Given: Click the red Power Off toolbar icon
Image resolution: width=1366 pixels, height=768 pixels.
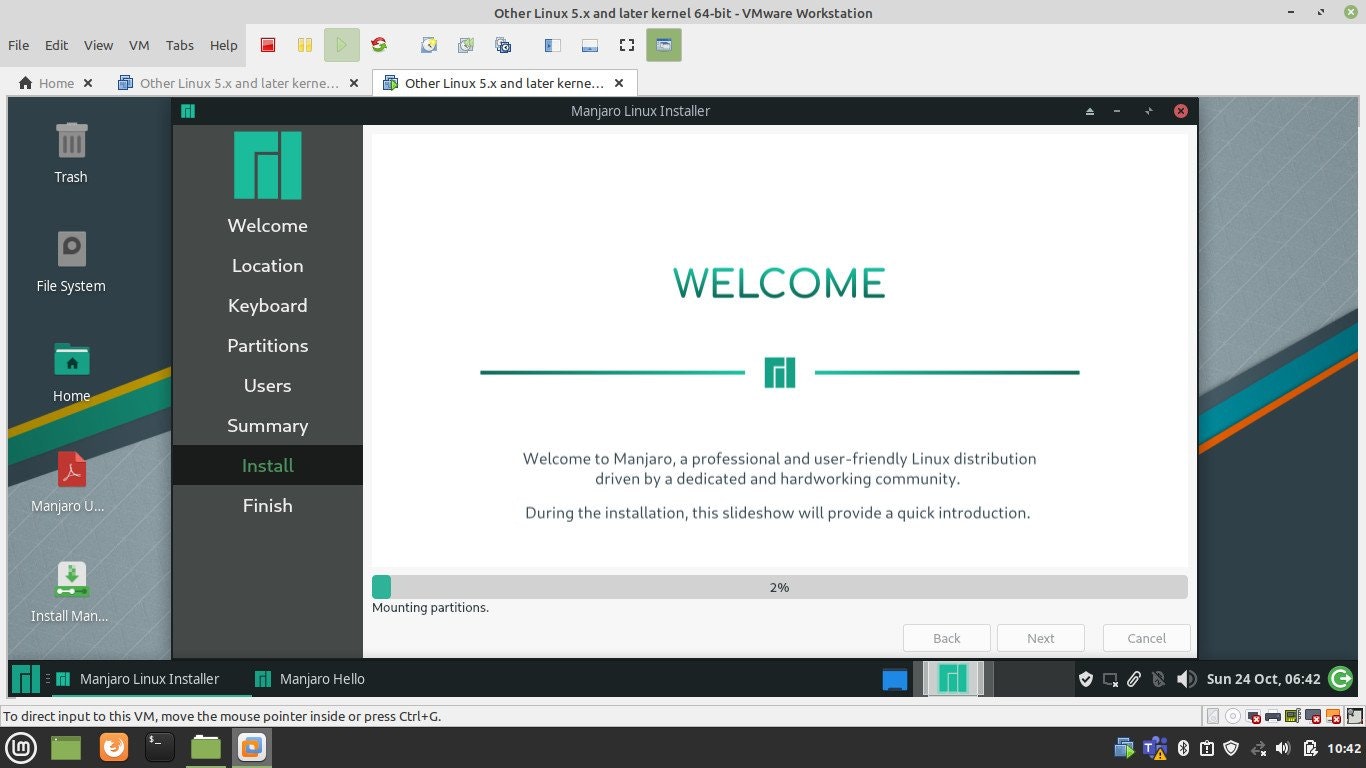Looking at the screenshot, I should click(268, 45).
